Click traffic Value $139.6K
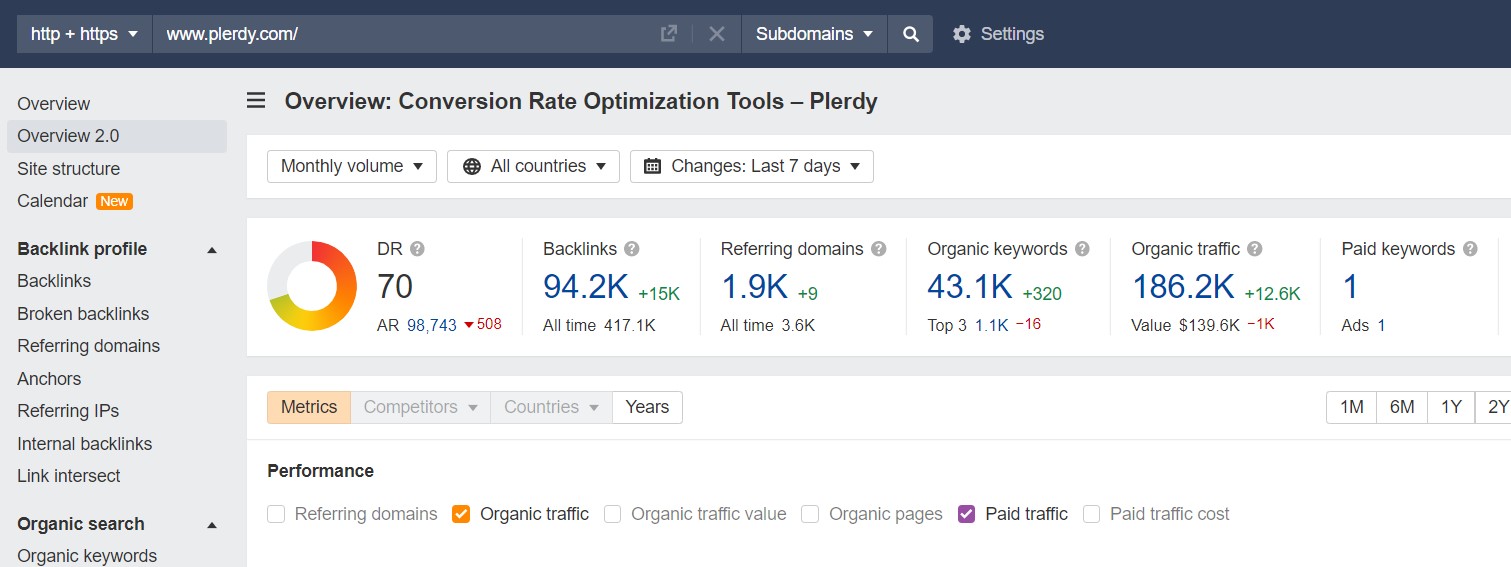The image size is (1511, 567). (1208, 325)
